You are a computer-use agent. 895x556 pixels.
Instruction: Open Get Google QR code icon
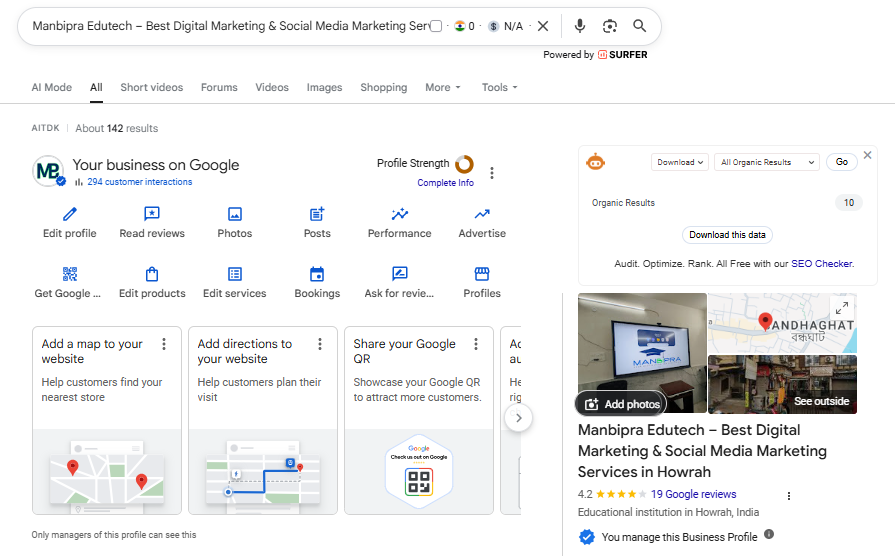70,274
